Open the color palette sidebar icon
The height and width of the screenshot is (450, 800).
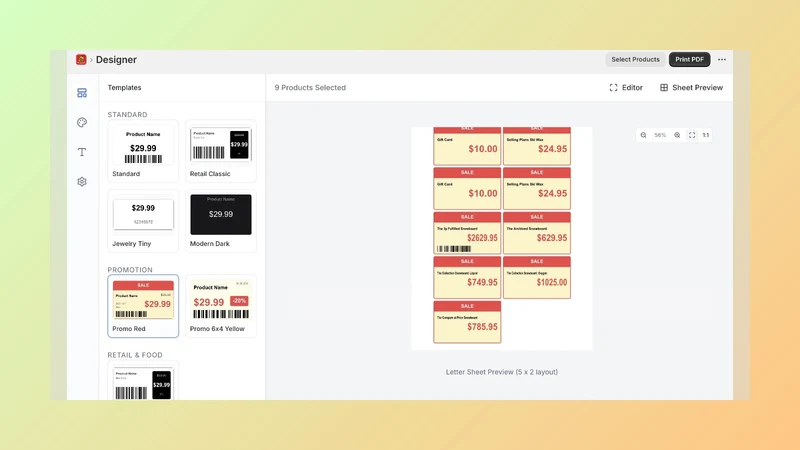[82, 122]
